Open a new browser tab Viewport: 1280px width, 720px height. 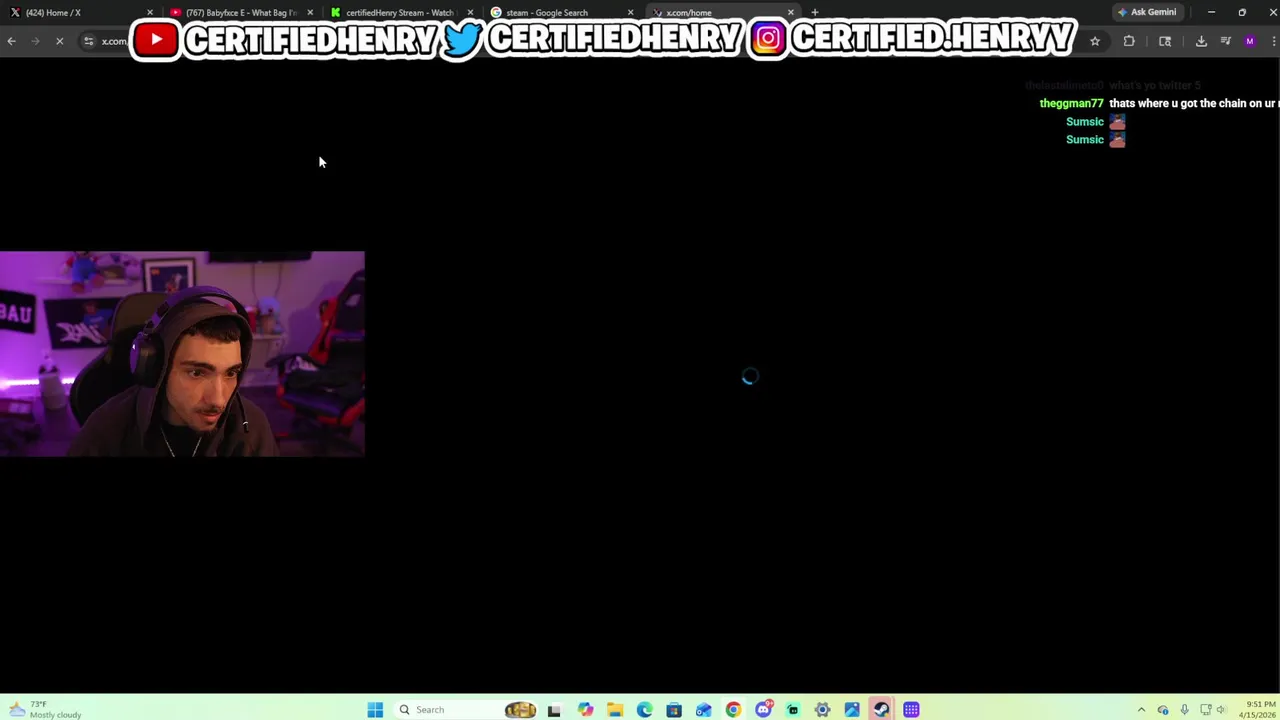tap(815, 12)
